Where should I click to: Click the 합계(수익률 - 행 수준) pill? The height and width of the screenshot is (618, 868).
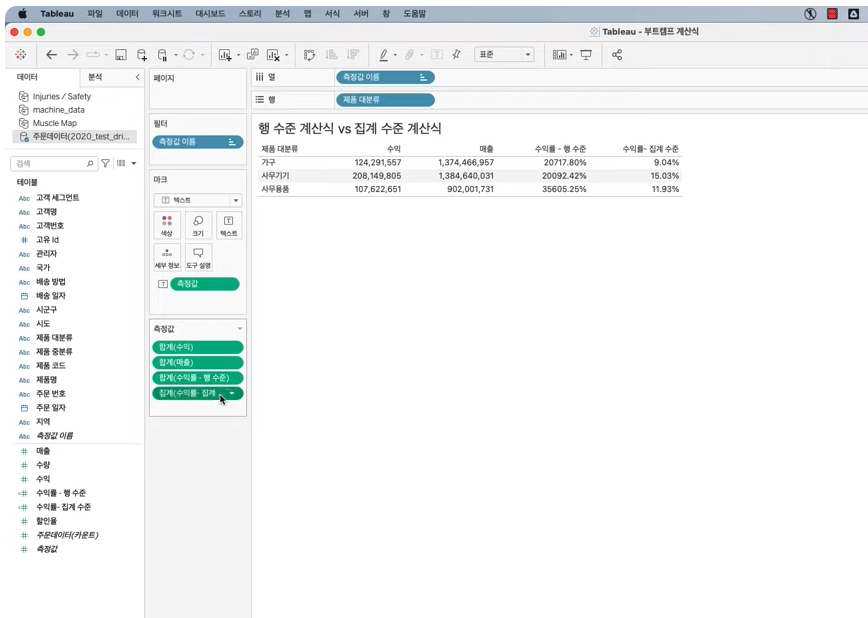(x=198, y=378)
